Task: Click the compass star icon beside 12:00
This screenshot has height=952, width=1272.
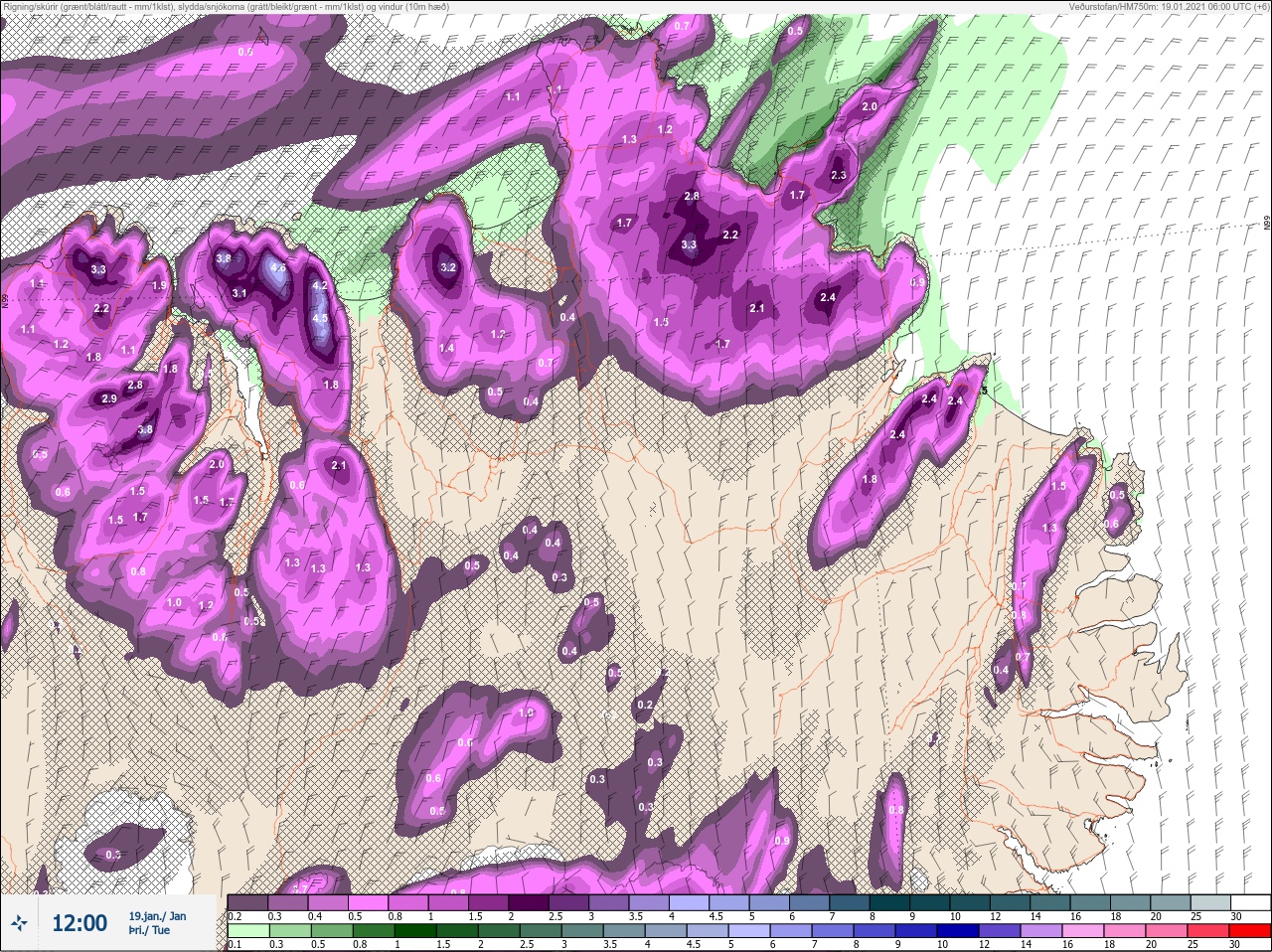Action: [x=19, y=923]
